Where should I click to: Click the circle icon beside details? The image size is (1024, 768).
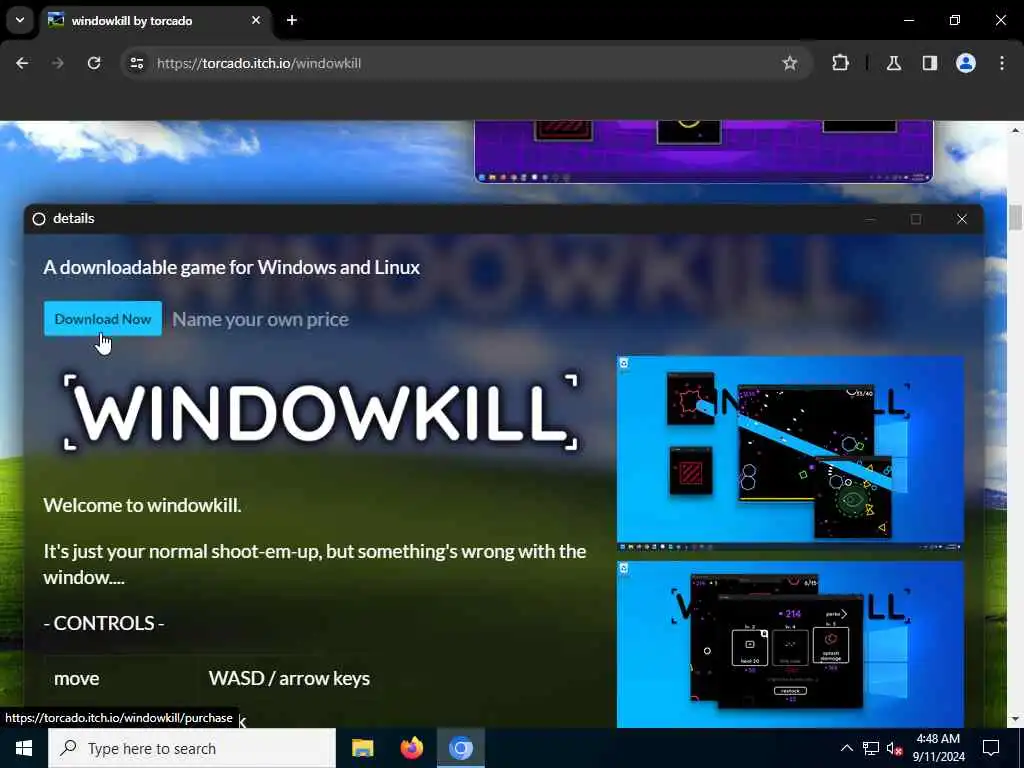39,219
